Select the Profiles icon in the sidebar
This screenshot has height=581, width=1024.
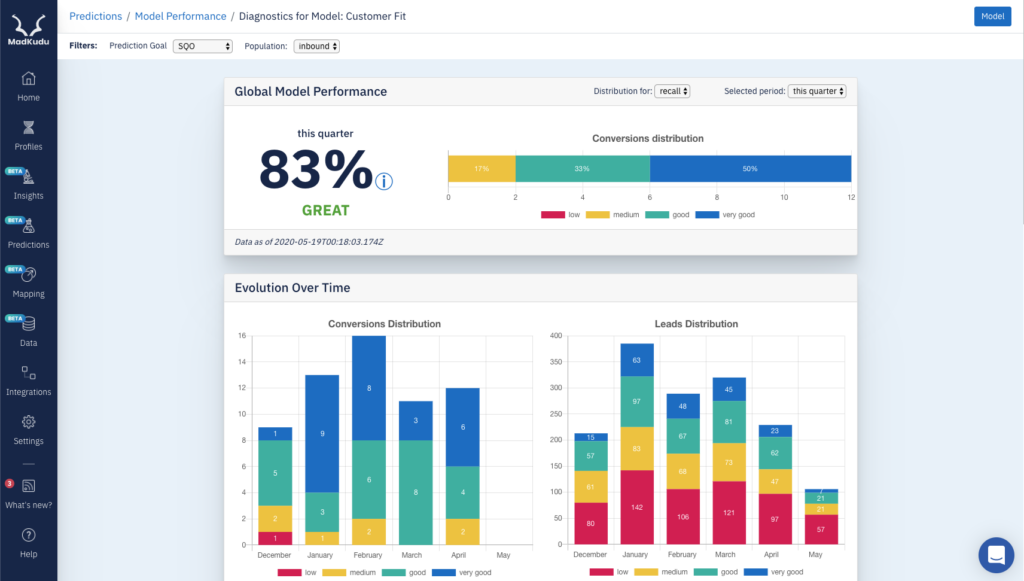coord(28,135)
